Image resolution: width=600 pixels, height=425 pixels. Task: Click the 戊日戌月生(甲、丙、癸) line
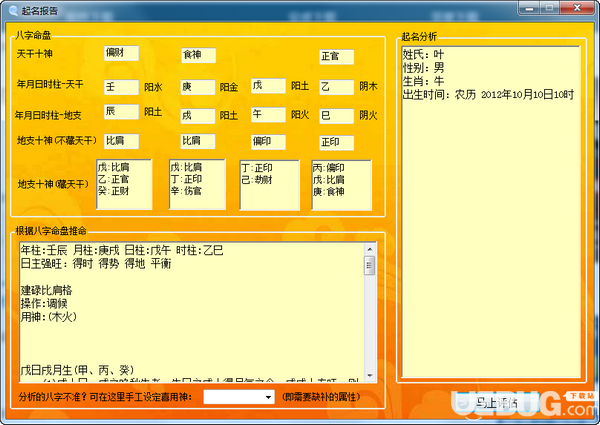point(77,370)
